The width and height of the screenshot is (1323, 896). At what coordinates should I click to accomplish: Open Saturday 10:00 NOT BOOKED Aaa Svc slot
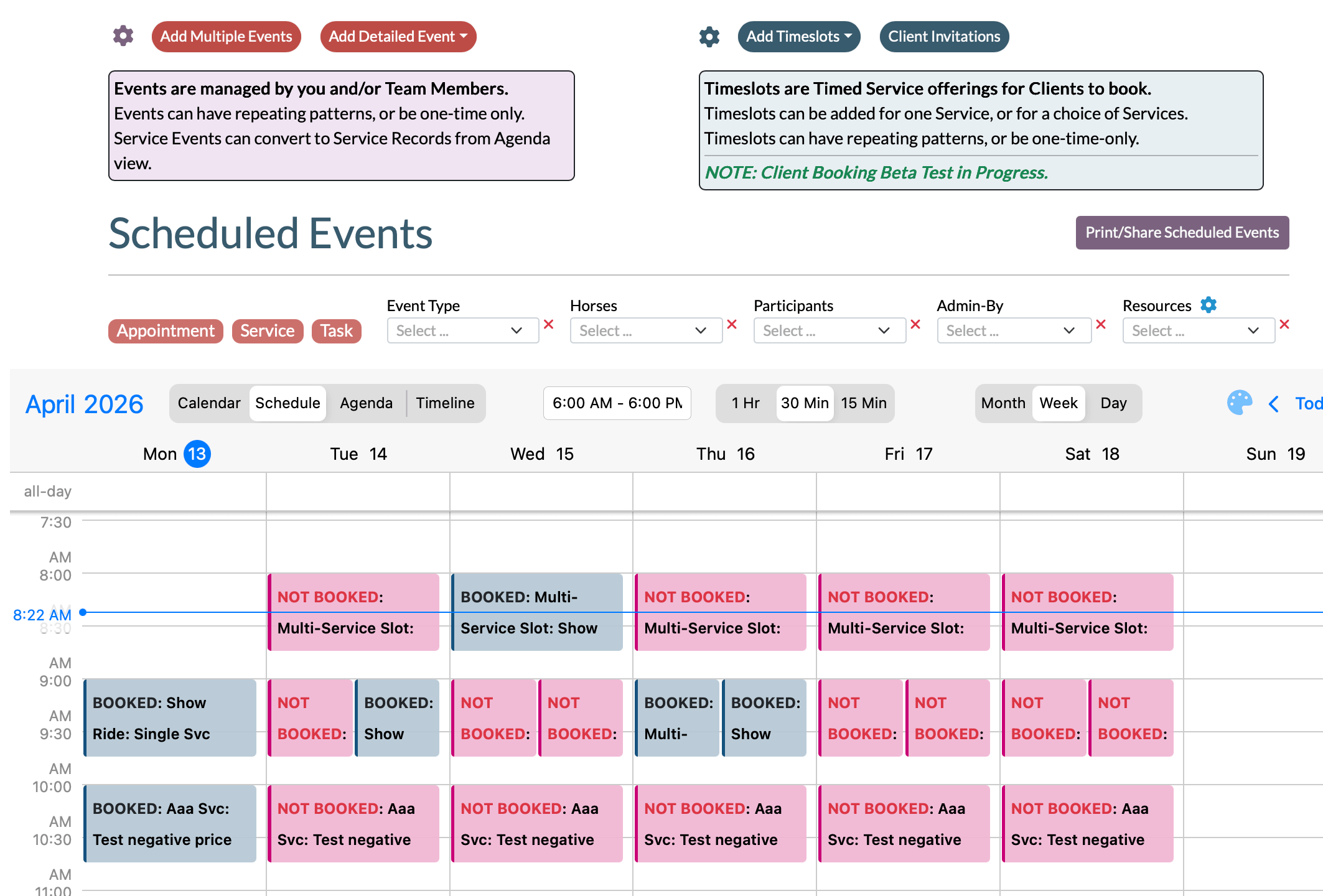pos(1088,824)
